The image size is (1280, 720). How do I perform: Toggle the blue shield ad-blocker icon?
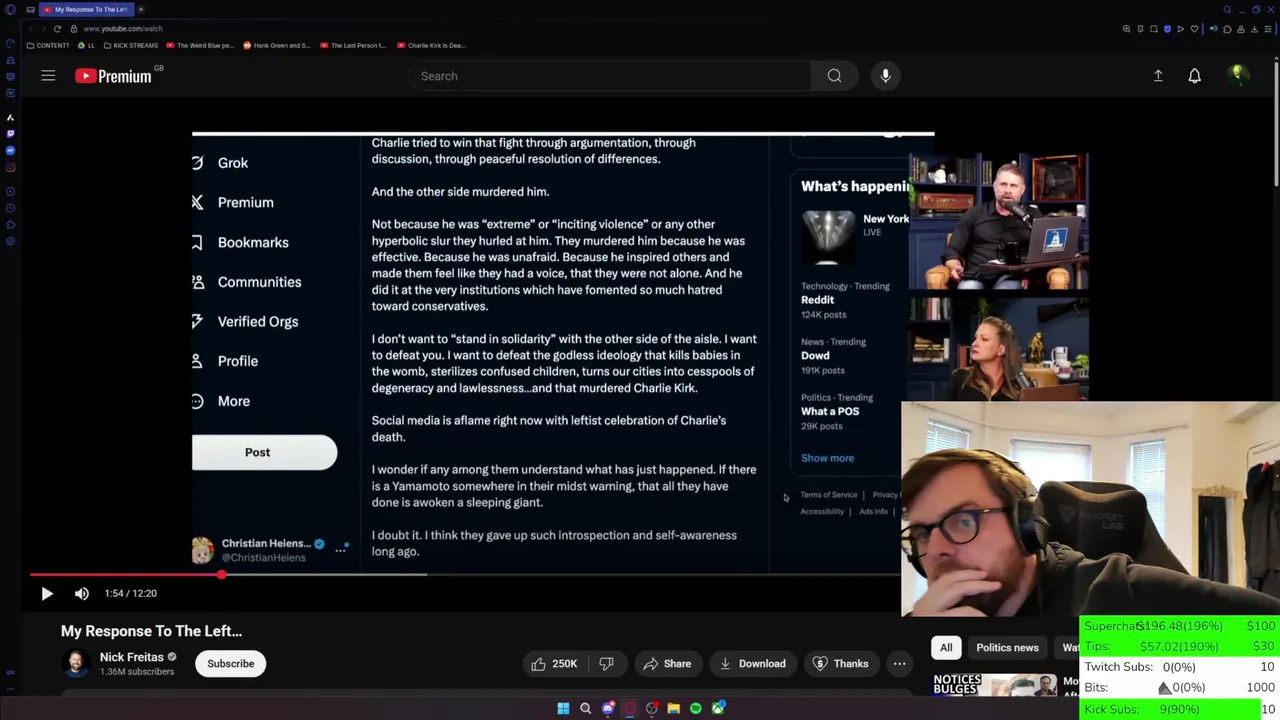[x=1167, y=29]
